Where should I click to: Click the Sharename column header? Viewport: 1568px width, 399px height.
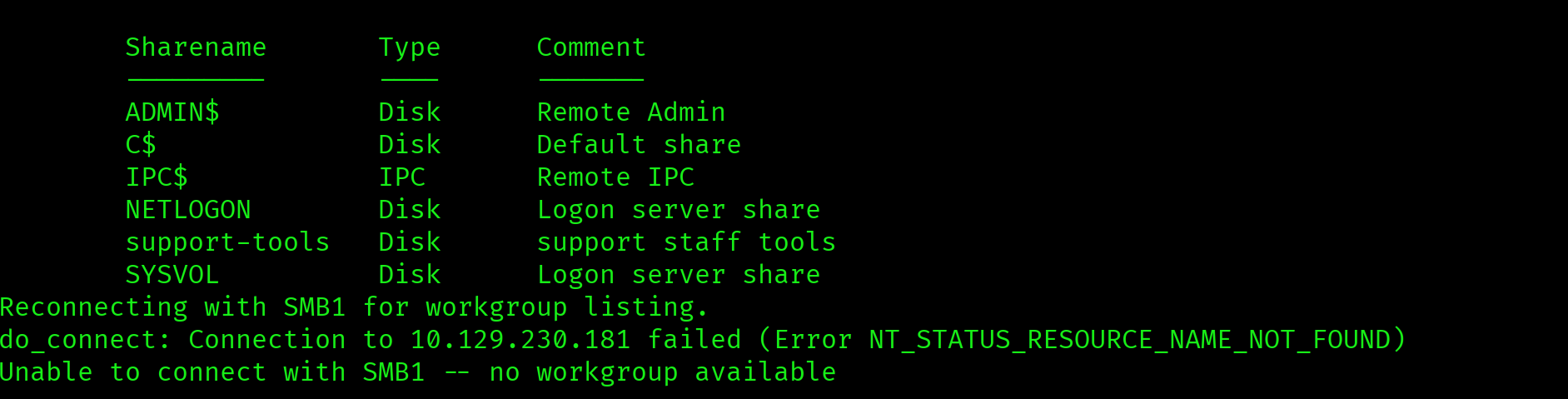pyautogui.click(x=196, y=47)
